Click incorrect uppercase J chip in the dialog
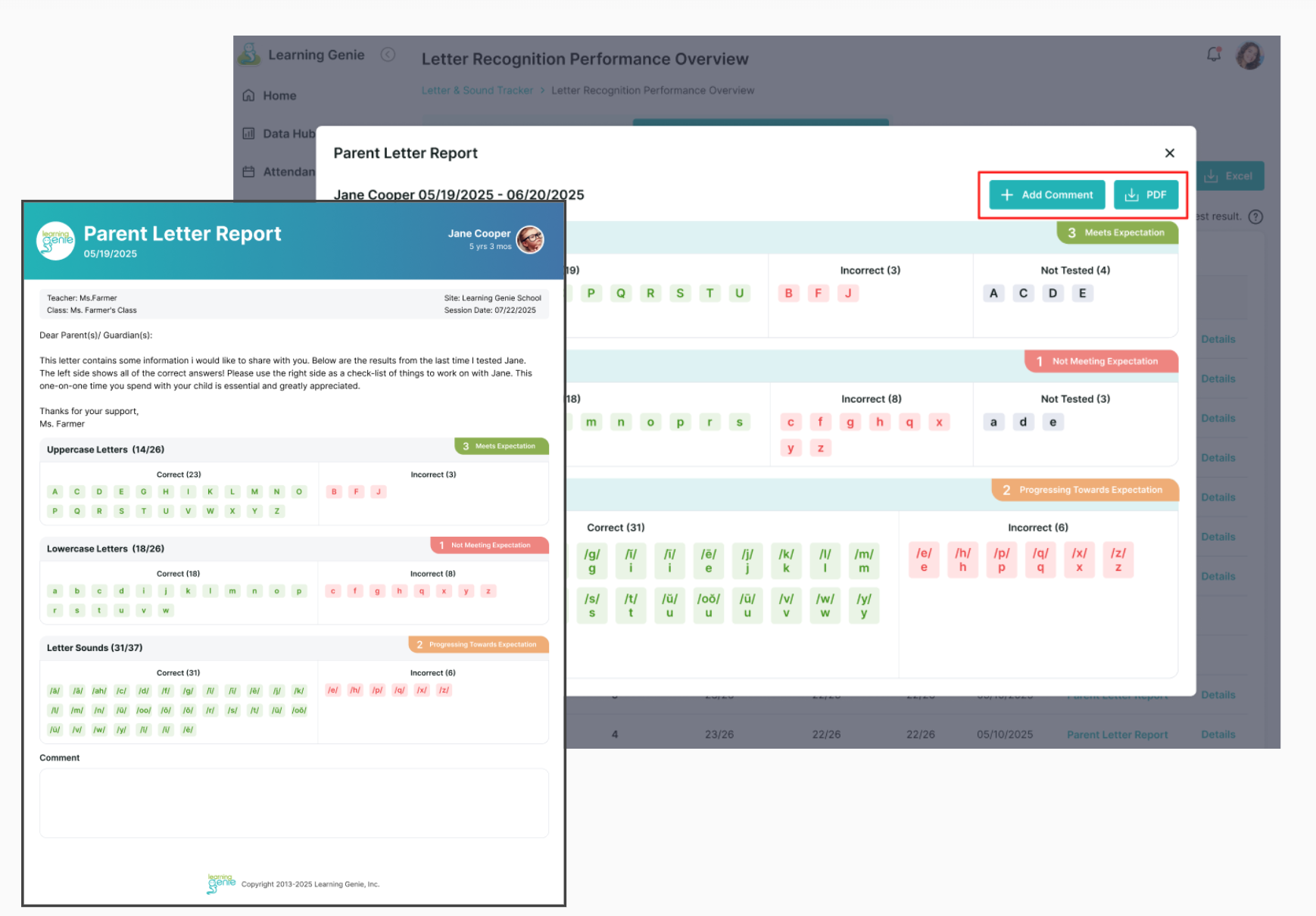The width and height of the screenshot is (1316, 916). coord(848,293)
